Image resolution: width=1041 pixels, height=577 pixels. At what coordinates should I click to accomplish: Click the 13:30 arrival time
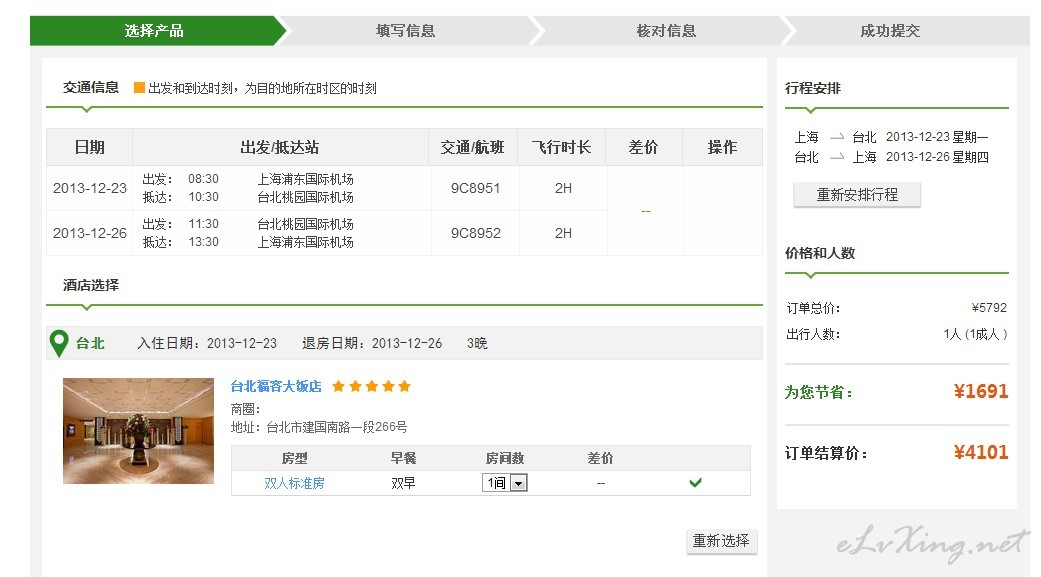click(203, 242)
